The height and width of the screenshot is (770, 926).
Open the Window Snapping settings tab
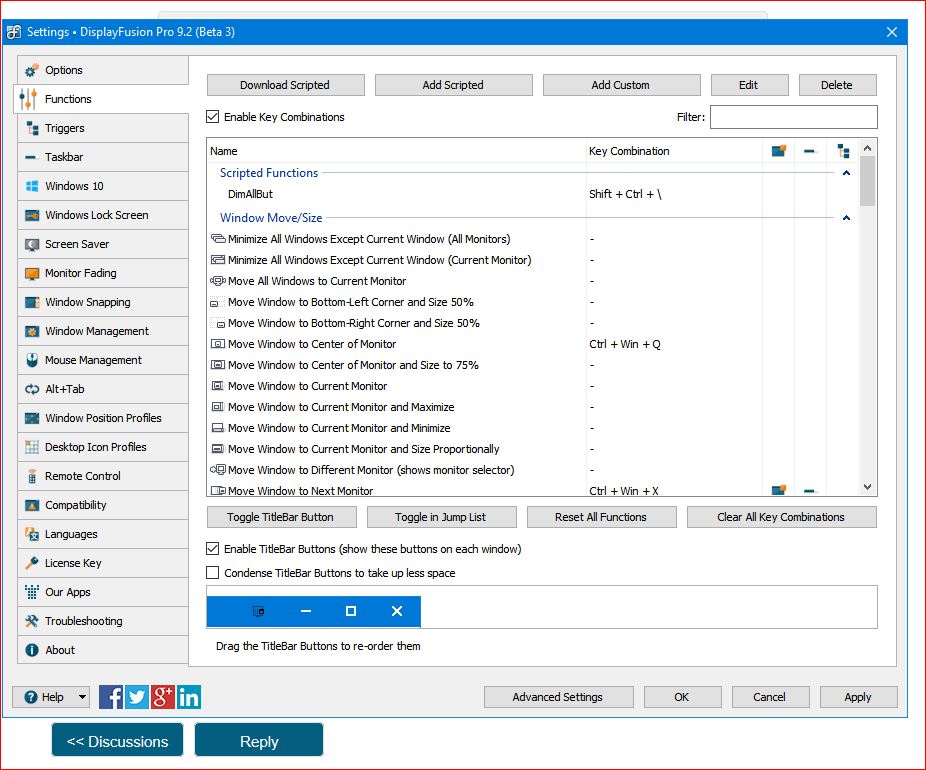click(87, 302)
